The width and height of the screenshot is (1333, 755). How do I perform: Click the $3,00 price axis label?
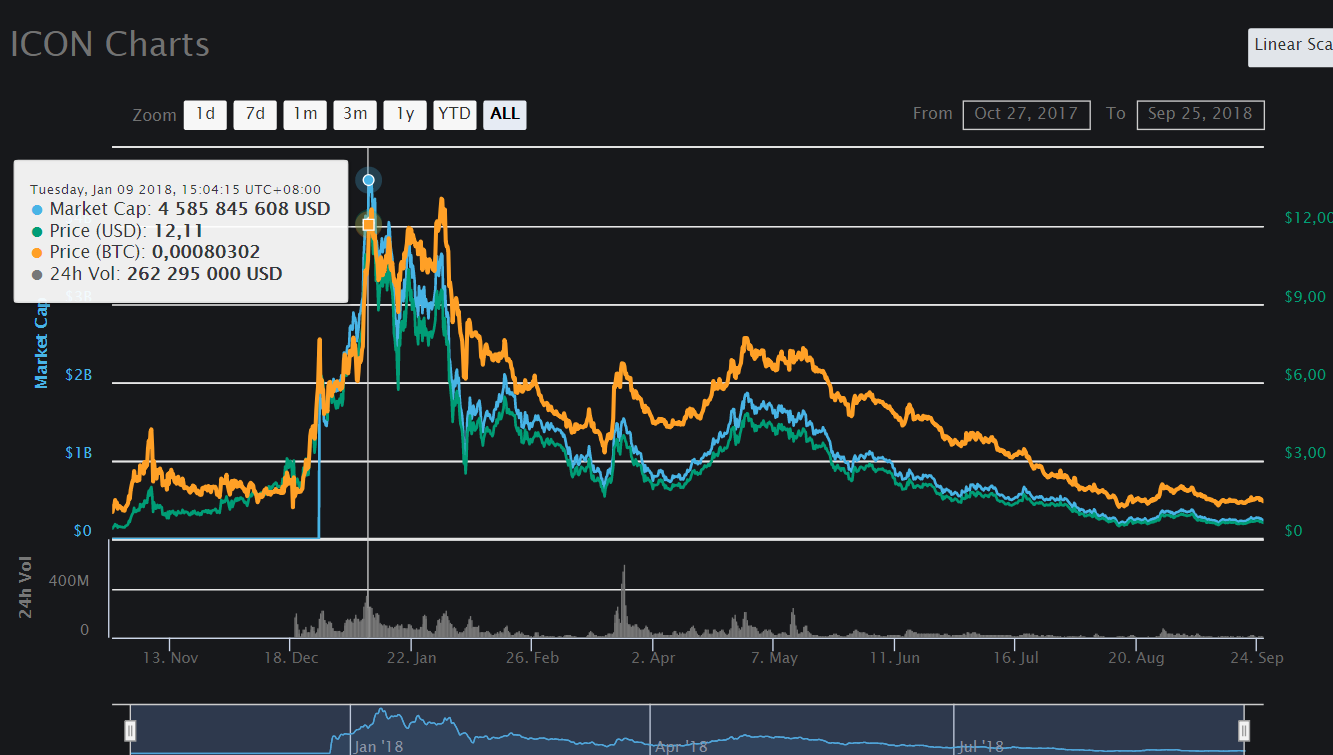coord(1305,454)
